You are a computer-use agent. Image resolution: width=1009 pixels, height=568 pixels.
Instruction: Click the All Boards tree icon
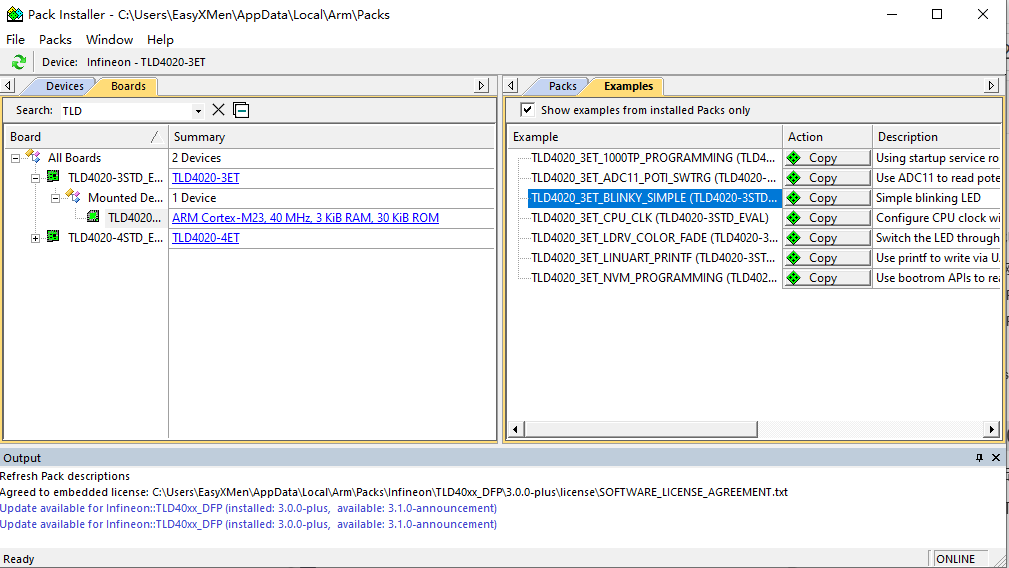click(33, 156)
